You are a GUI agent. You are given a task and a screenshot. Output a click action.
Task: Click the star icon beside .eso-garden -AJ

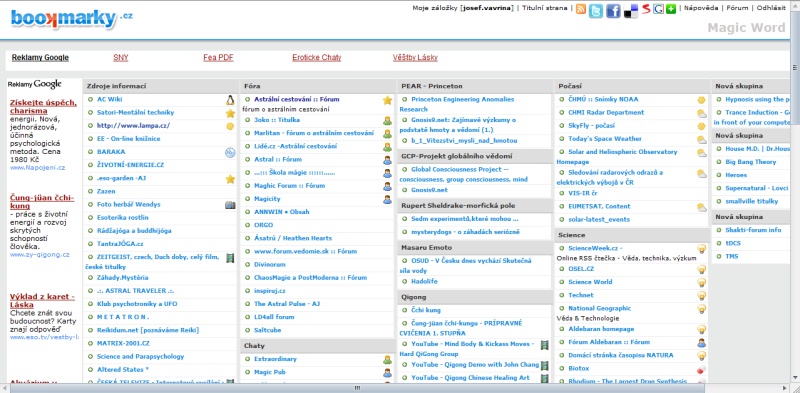click(x=230, y=179)
